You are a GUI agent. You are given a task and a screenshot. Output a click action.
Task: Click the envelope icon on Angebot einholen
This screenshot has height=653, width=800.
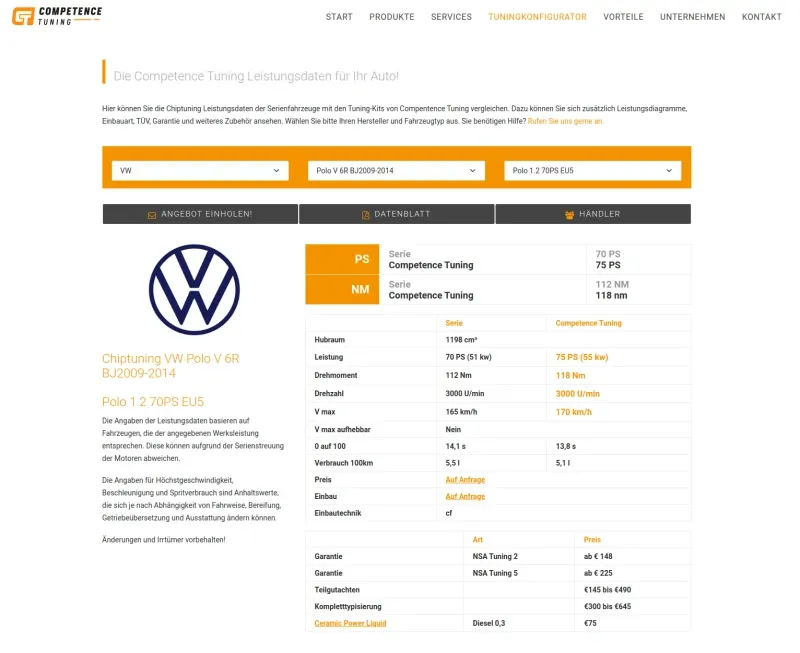pyautogui.click(x=152, y=215)
